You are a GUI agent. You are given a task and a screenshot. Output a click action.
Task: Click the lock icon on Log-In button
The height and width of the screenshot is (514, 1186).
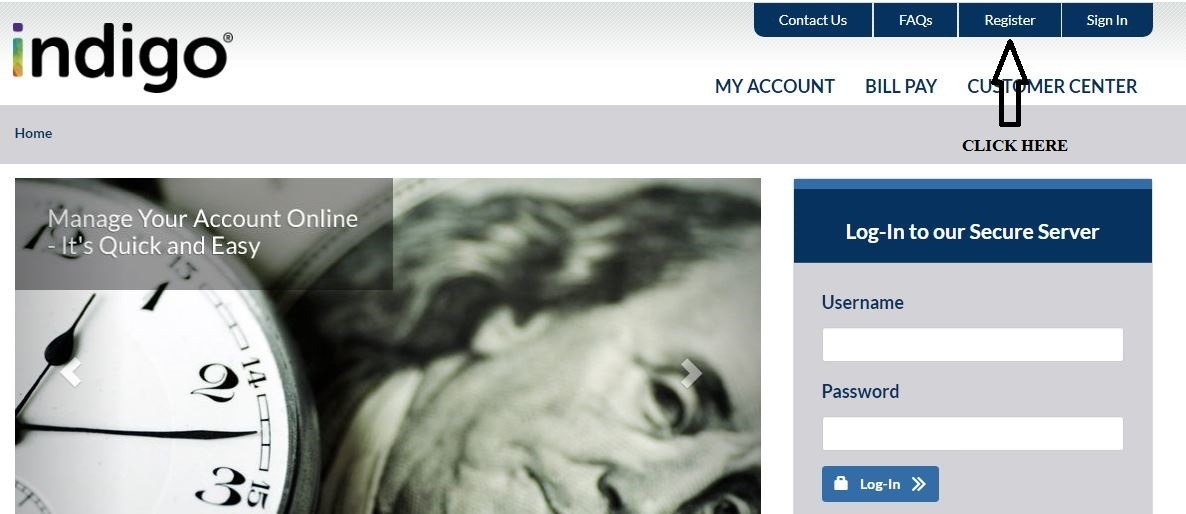point(840,484)
